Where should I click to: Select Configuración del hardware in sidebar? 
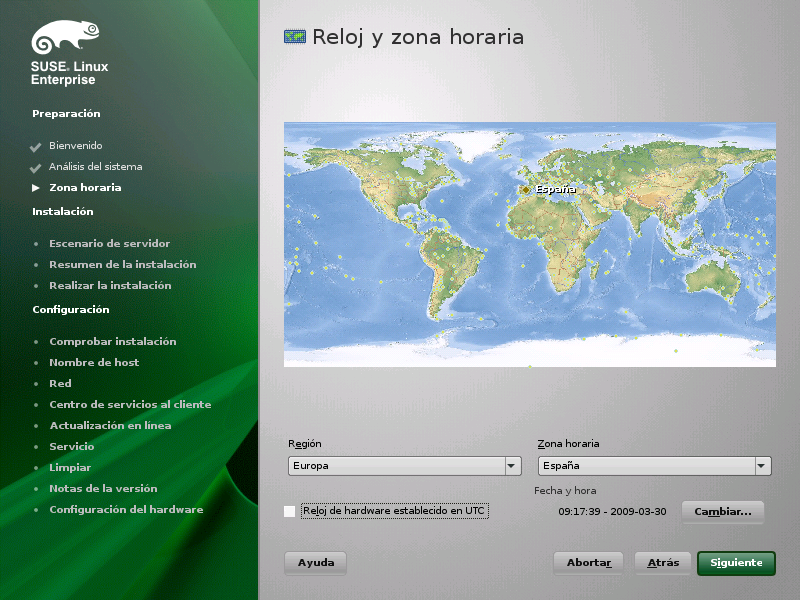pyautogui.click(x=126, y=510)
